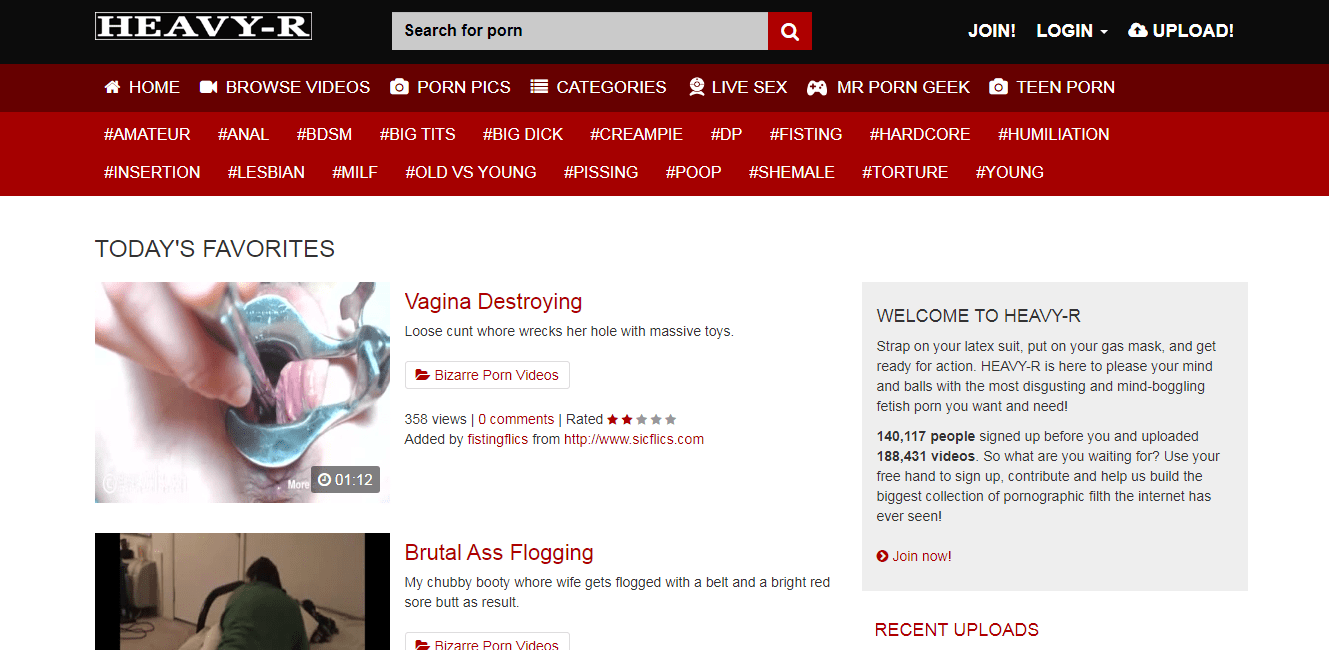Click the Browse Videos camcorder icon
The width and height of the screenshot is (1329, 650).
208,87
